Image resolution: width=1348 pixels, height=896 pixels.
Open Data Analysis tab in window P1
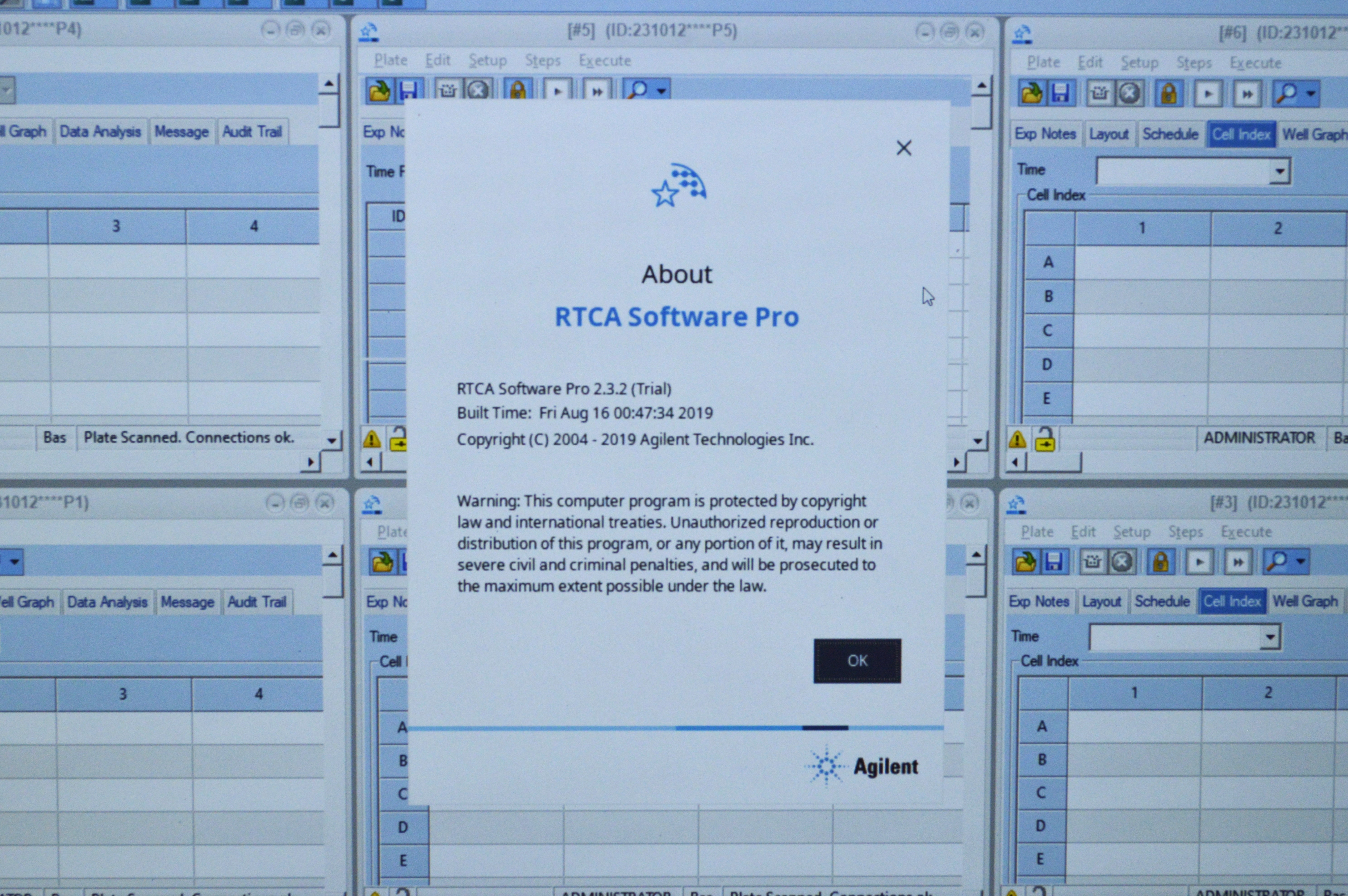[x=107, y=602]
